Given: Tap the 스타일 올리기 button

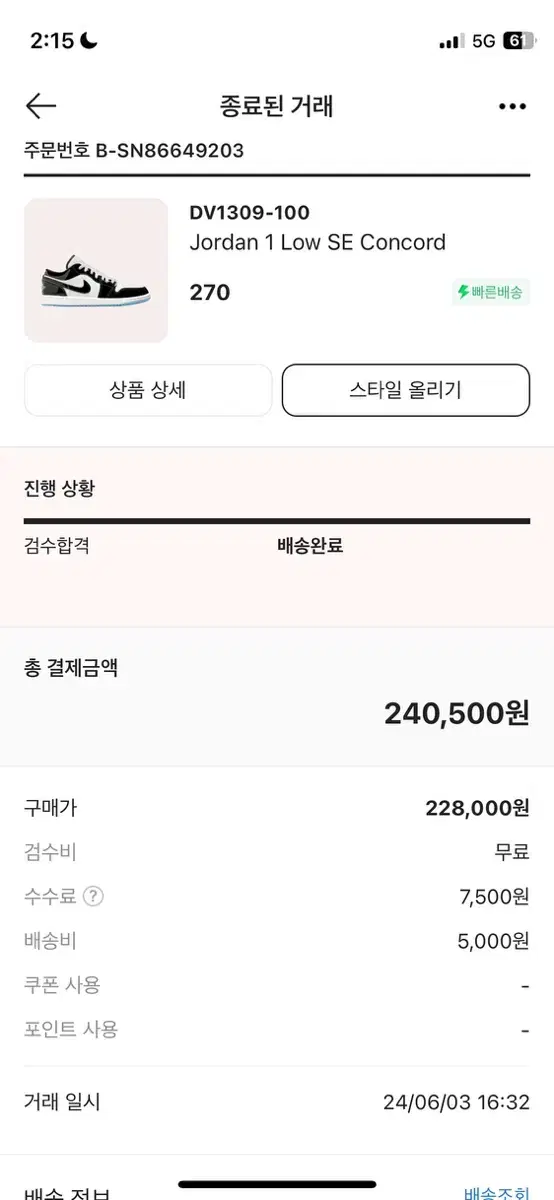Looking at the screenshot, I should coord(406,390).
